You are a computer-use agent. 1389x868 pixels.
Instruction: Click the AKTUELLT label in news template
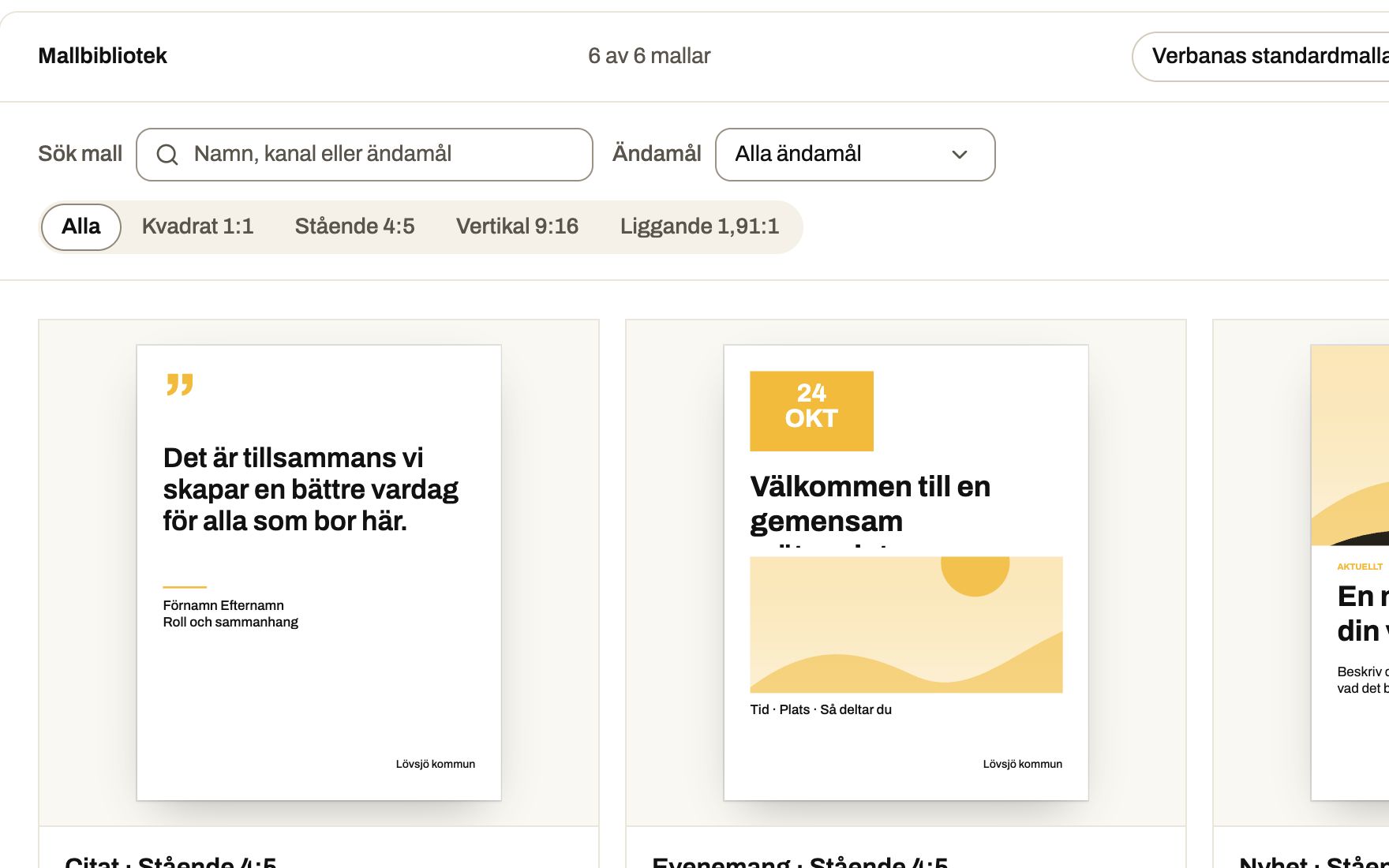pos(1360,567)
